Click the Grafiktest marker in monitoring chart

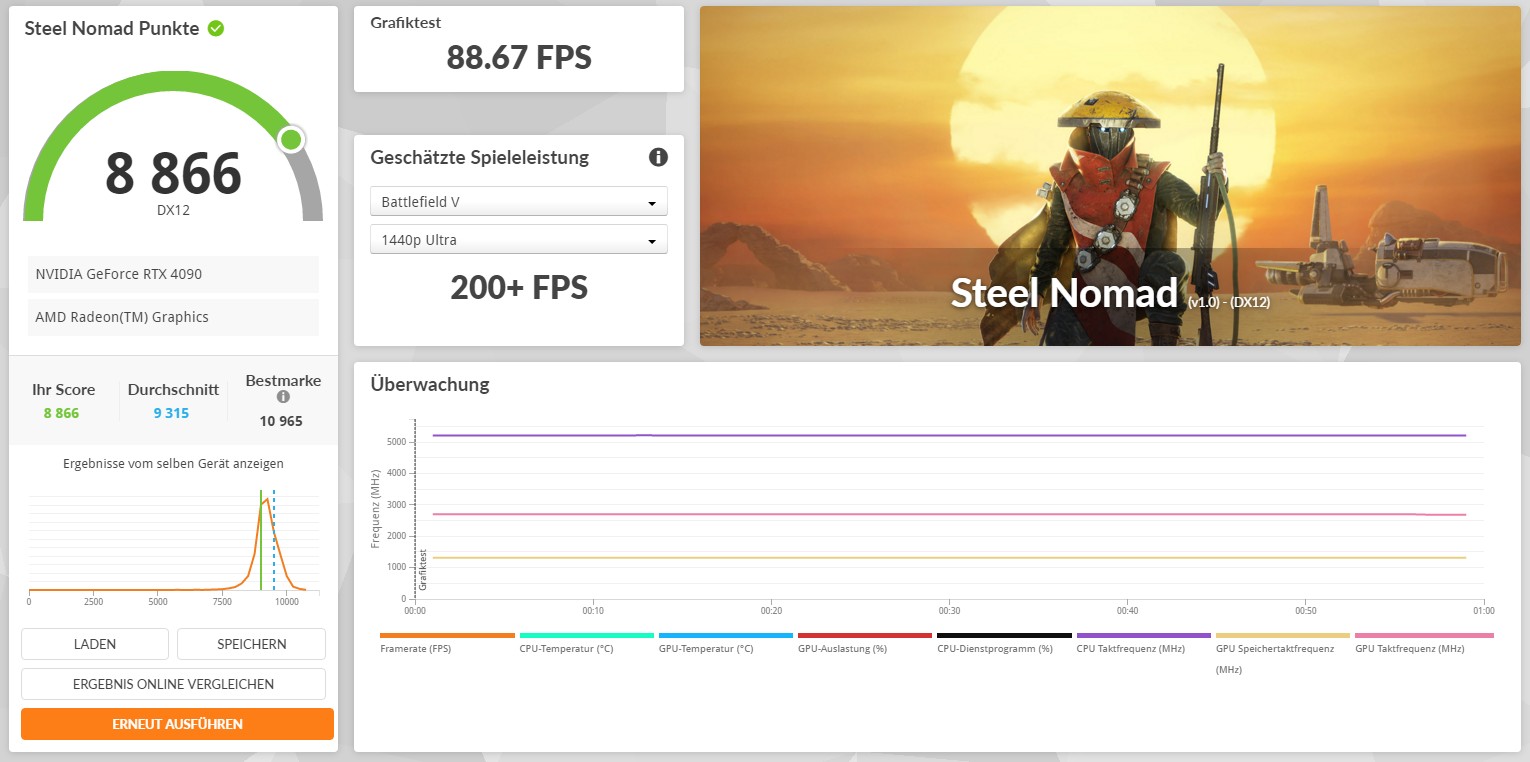(423, 569)
